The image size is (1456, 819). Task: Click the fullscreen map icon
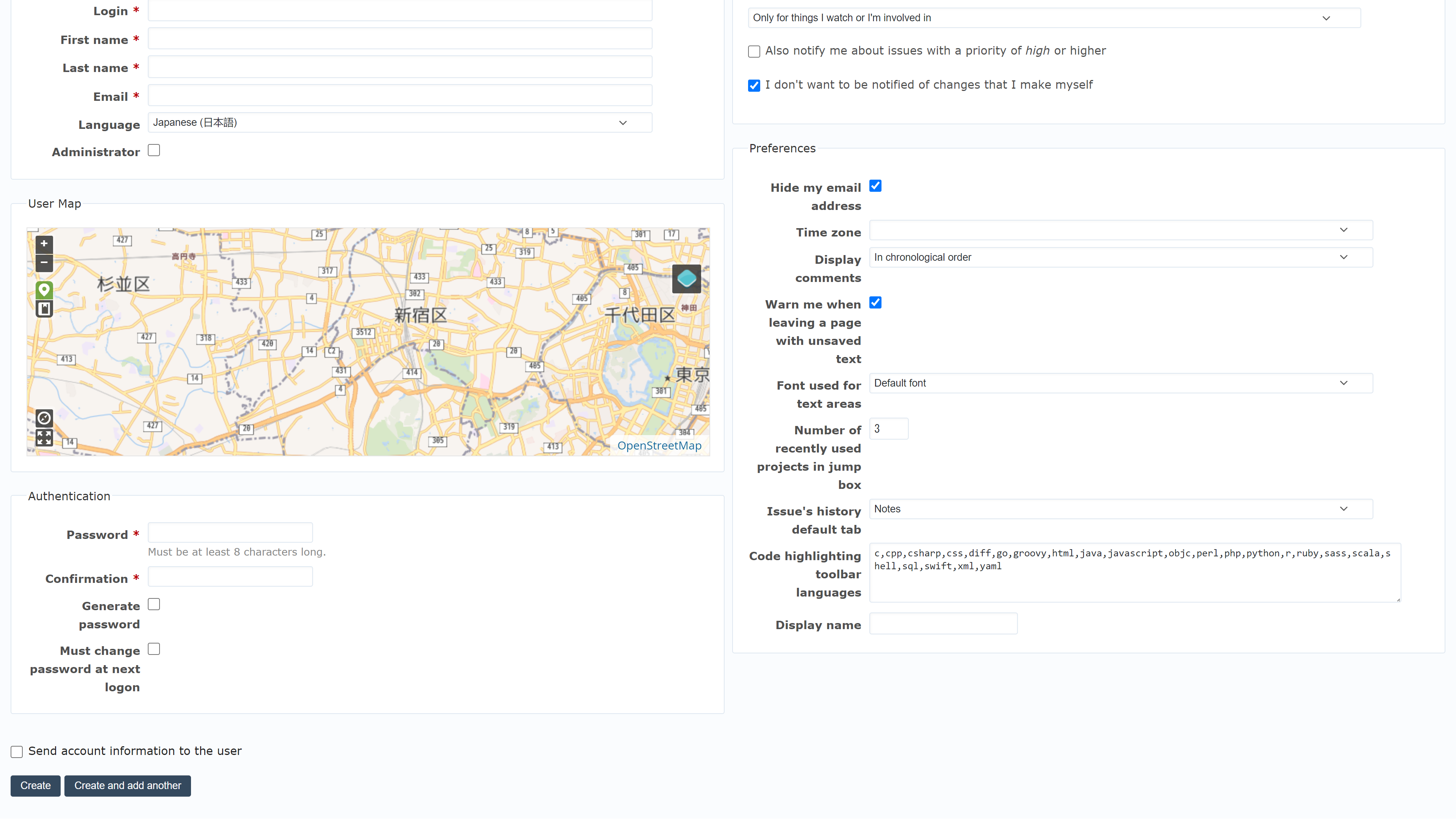(44, 438)
